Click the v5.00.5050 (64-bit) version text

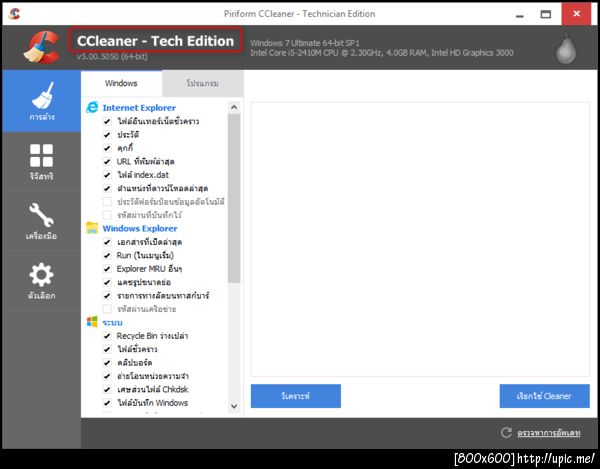(x=112, y=57)
